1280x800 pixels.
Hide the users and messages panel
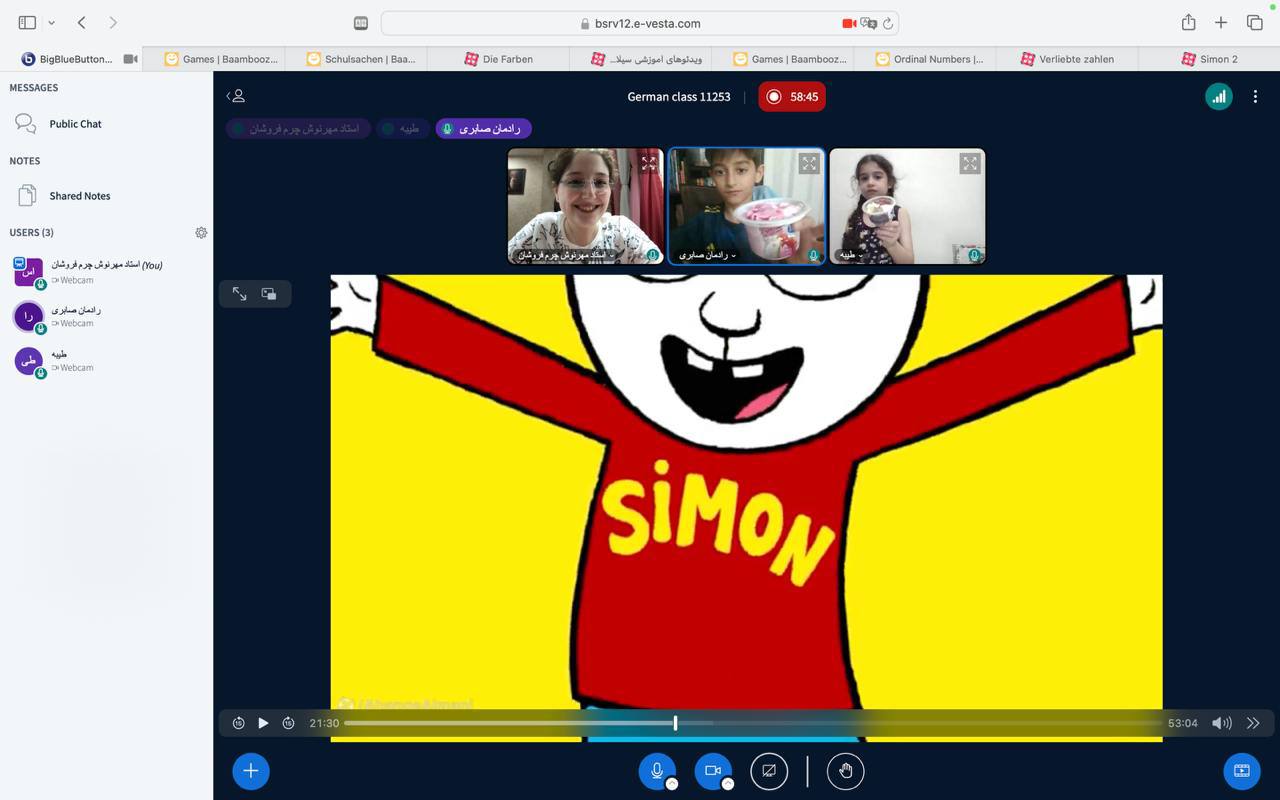[236, 96]
